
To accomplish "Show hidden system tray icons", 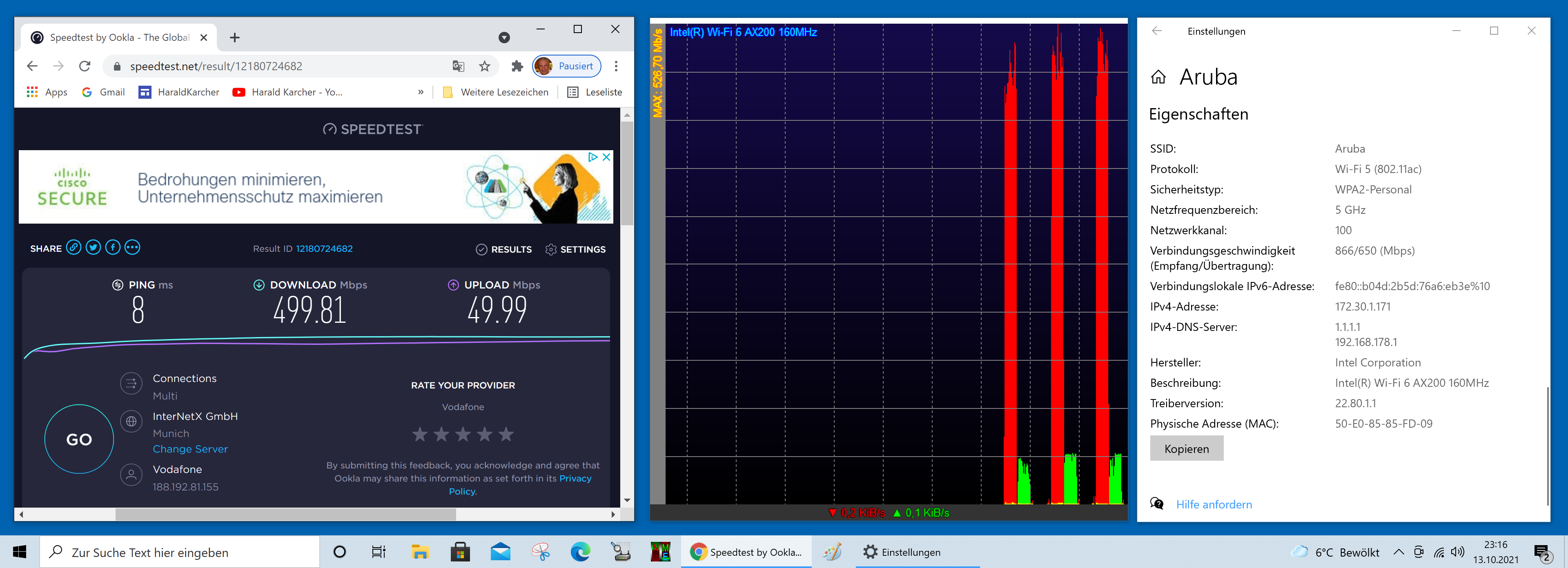I will [x=1398, y=552].
